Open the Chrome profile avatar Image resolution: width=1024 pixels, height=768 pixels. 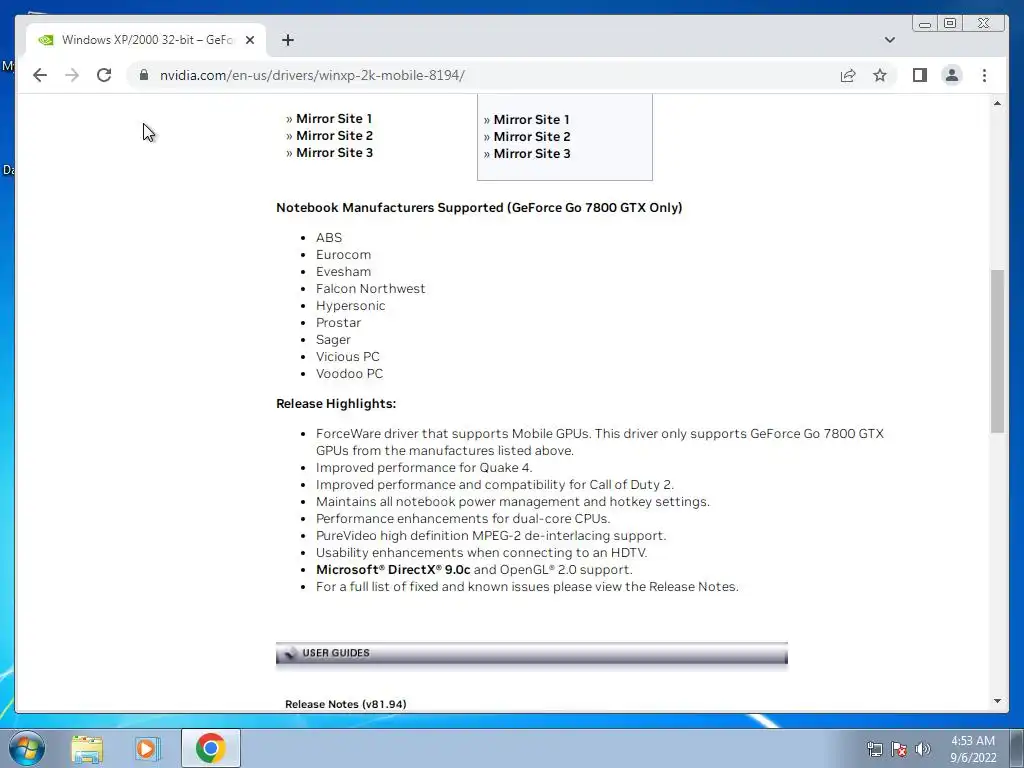(x=952, y=75)
